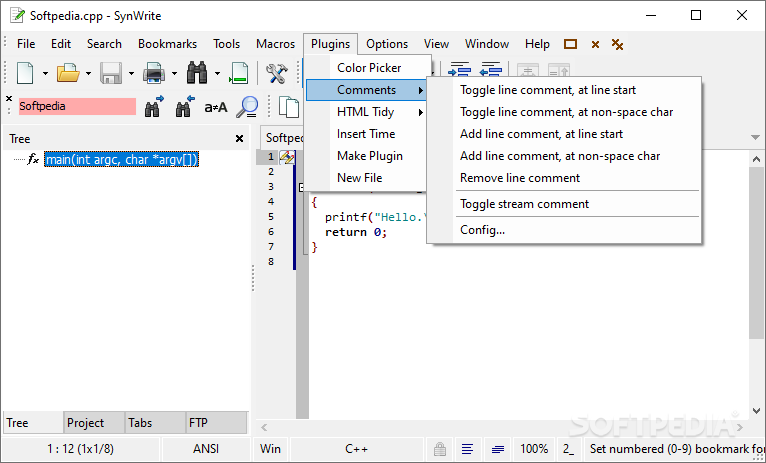Switch to the Project panel tab
This screenshot has height=463, width=766.
[x=93, y=422]
